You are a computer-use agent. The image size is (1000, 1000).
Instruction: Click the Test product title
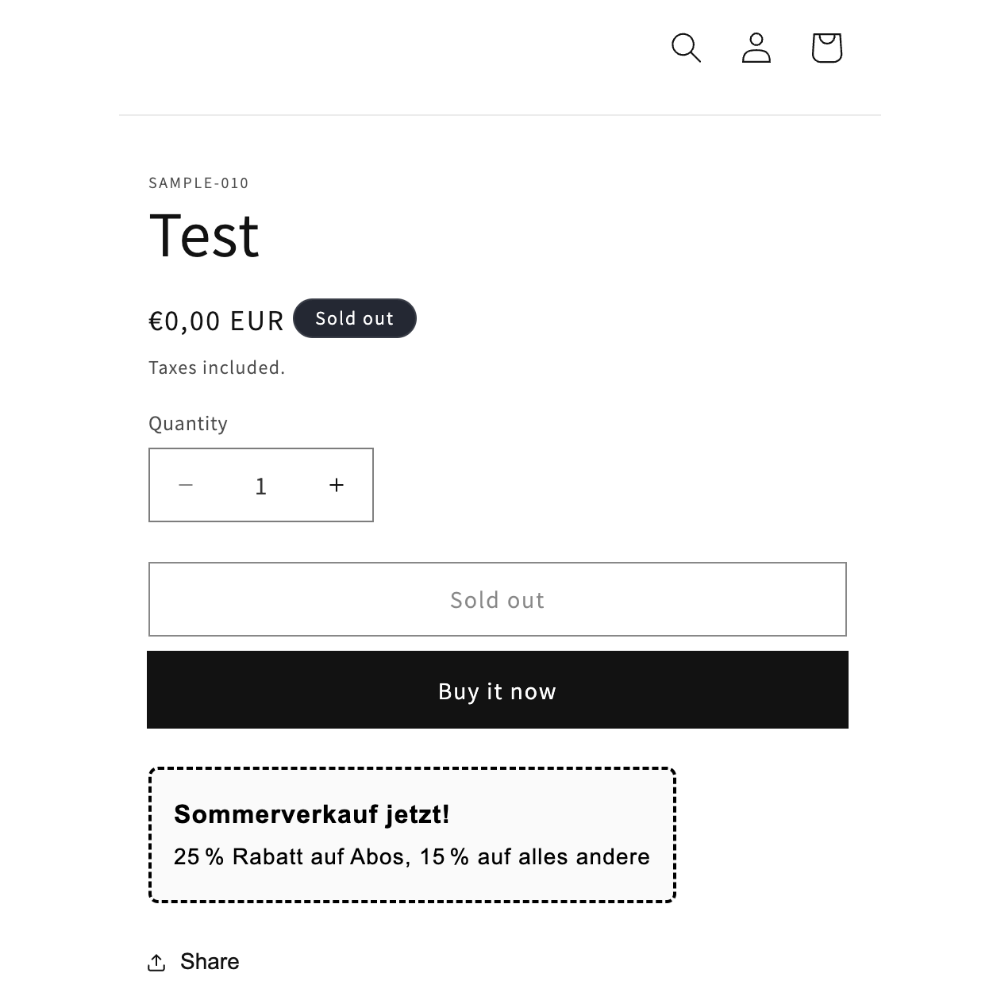[204, 236]
